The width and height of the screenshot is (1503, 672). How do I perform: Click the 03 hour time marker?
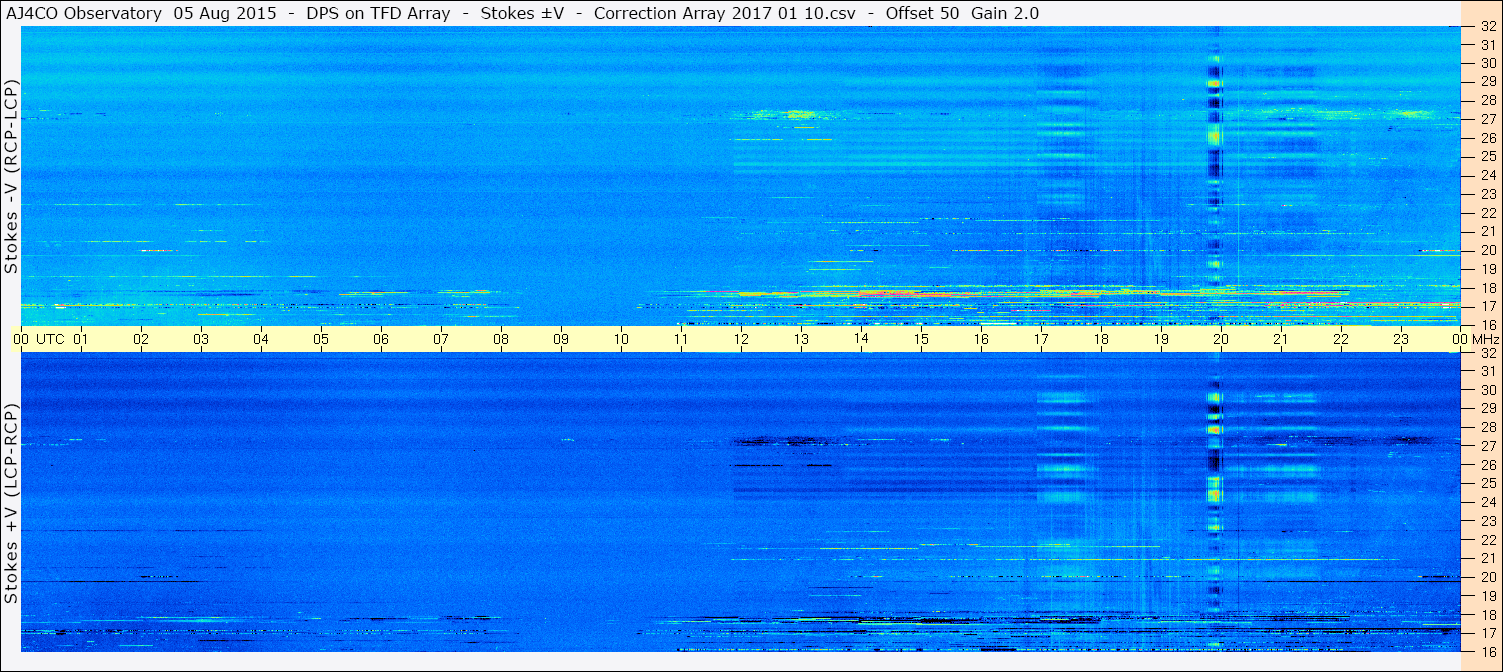[201, 339]
